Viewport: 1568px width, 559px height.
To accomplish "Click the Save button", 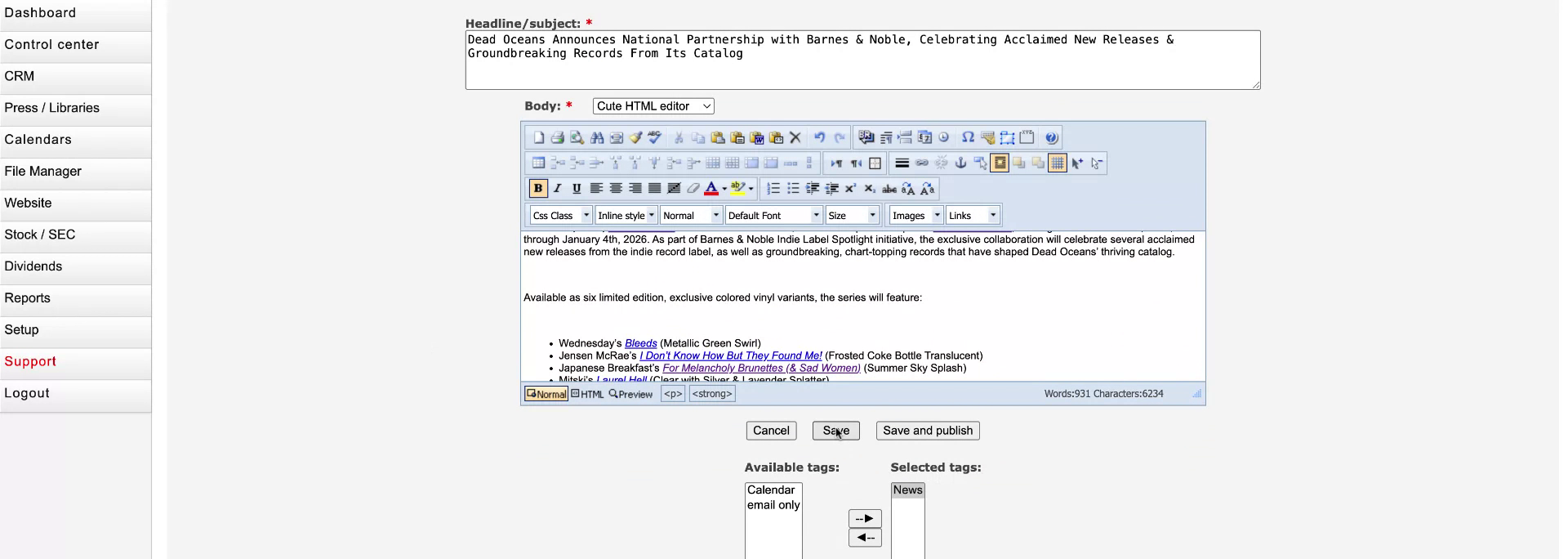I will [835, 431].
